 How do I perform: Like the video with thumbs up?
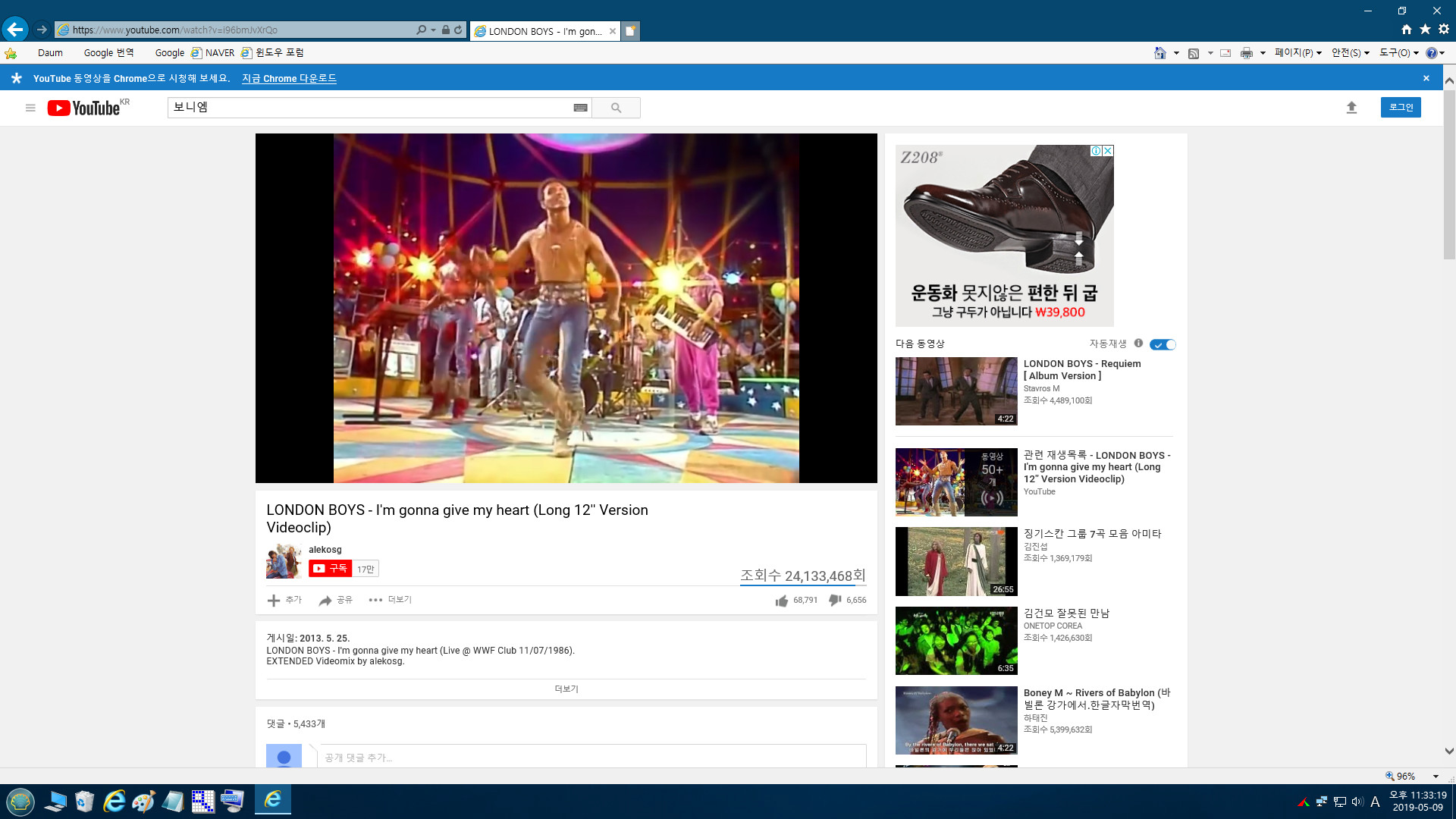click(x=782, y=601)
